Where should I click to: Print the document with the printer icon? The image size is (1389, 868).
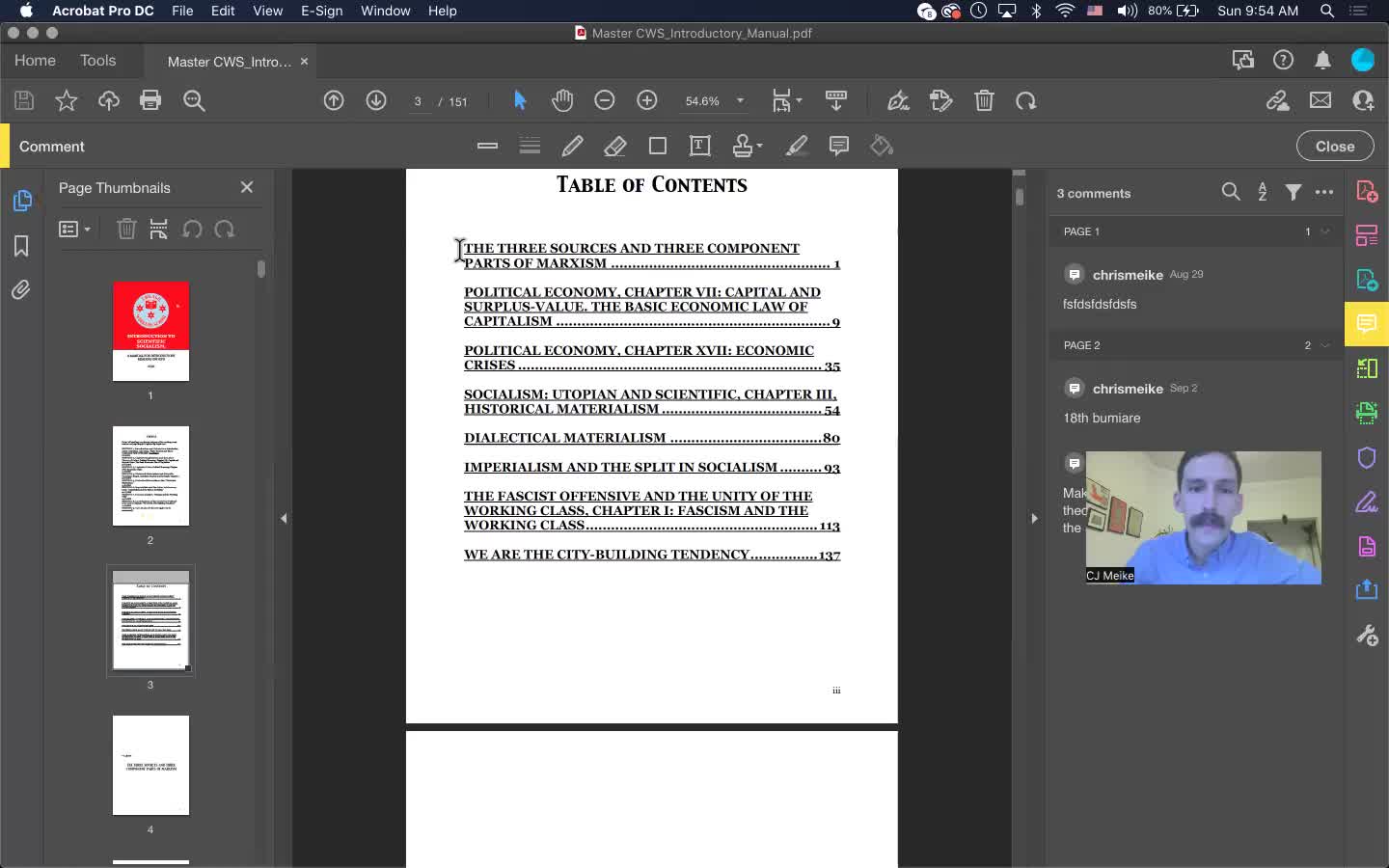[150, 100]
